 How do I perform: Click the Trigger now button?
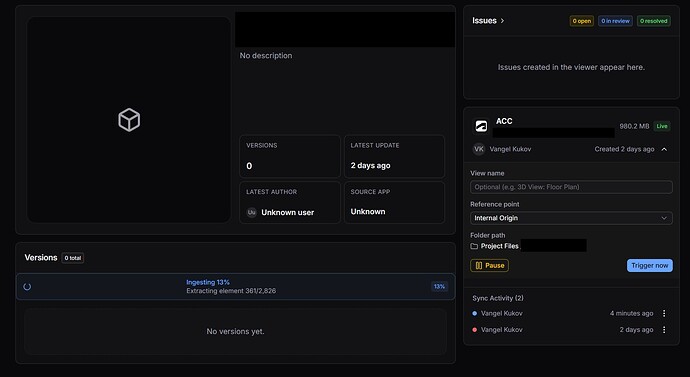click(650, 265)
